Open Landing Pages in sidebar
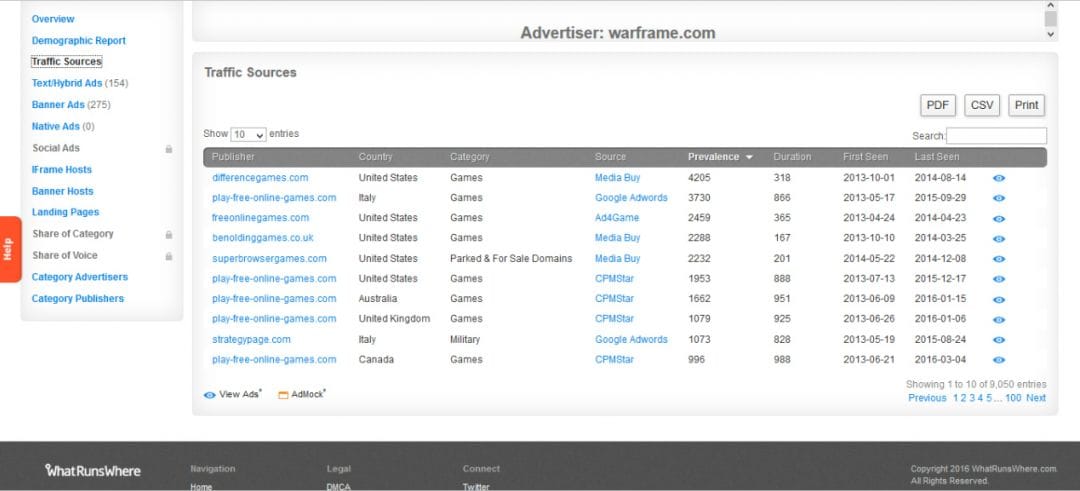1080x491 pixels. [x=65, y=212]
